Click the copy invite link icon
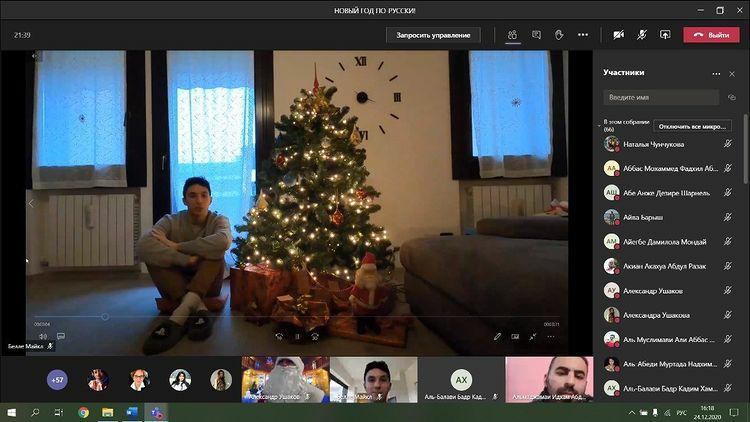Screen dimensions: 750x422 [x=732, y=98]
